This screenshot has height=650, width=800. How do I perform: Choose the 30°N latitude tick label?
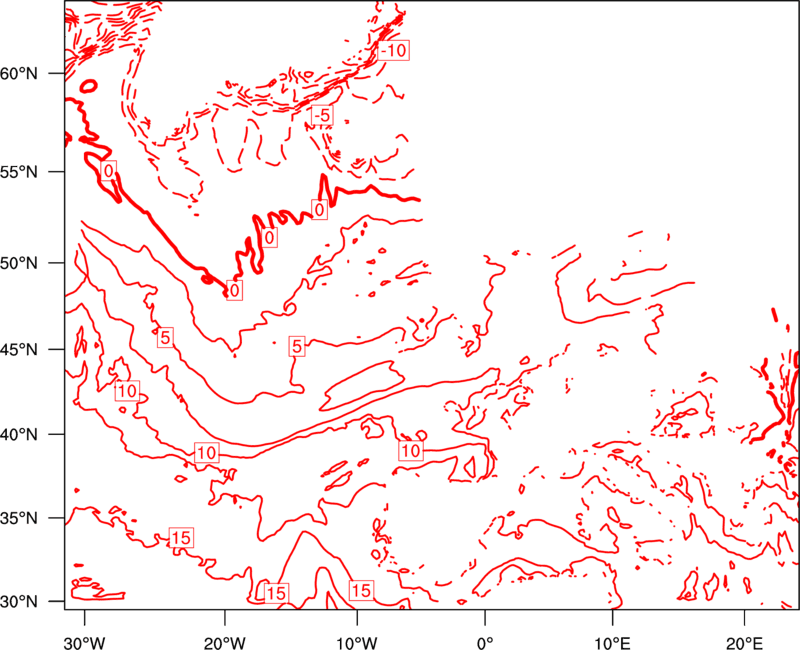click(x=19, y=602)
